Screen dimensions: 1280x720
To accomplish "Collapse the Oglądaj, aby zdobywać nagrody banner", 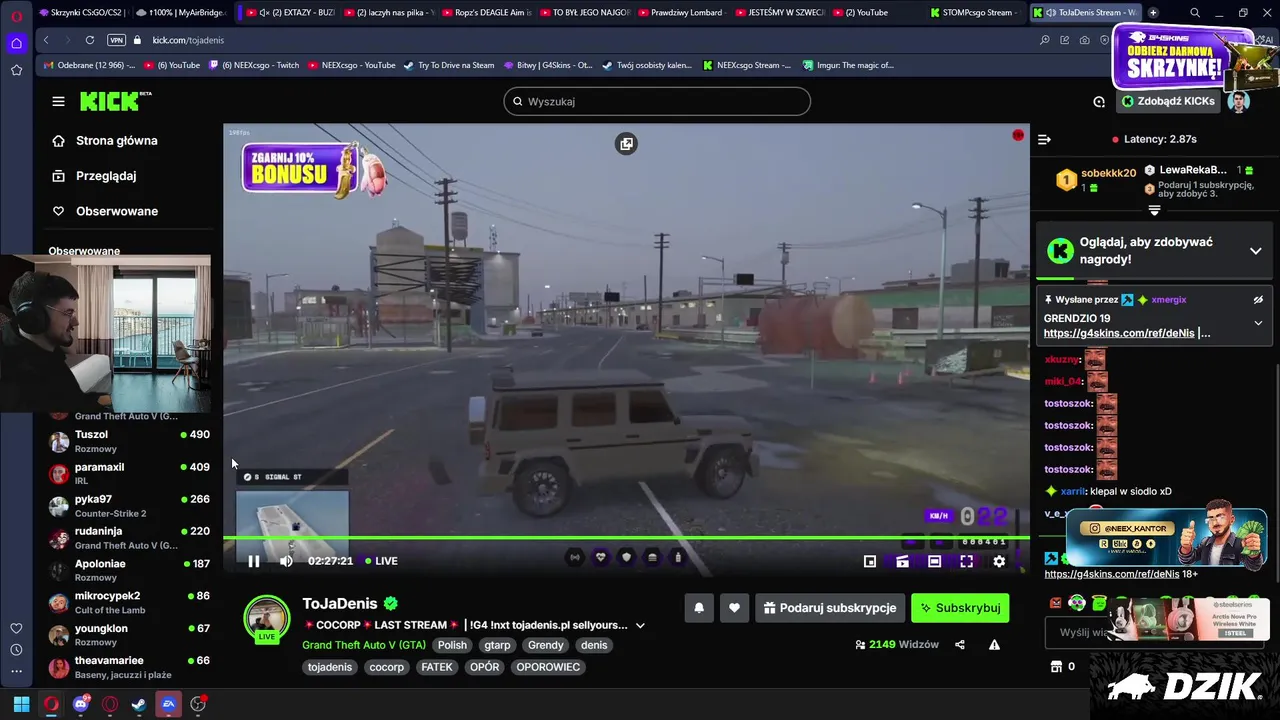I will click(1256, 251).
